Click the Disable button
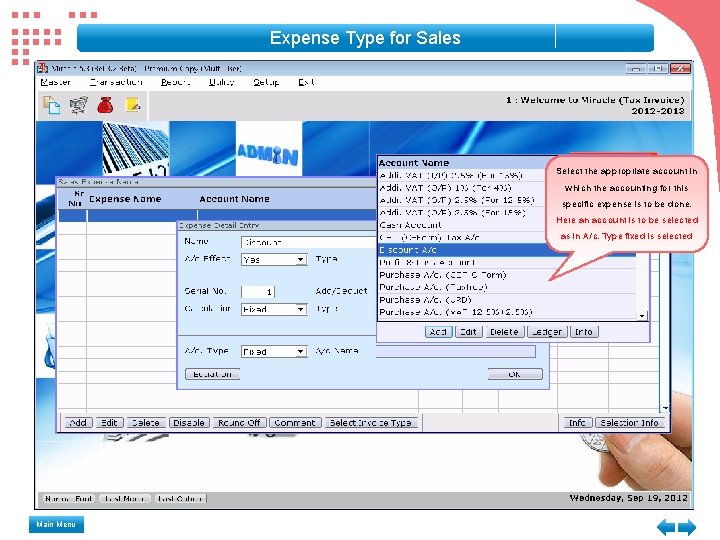The height and width of the screenshot is (540, 720). [x=189, y=422]
